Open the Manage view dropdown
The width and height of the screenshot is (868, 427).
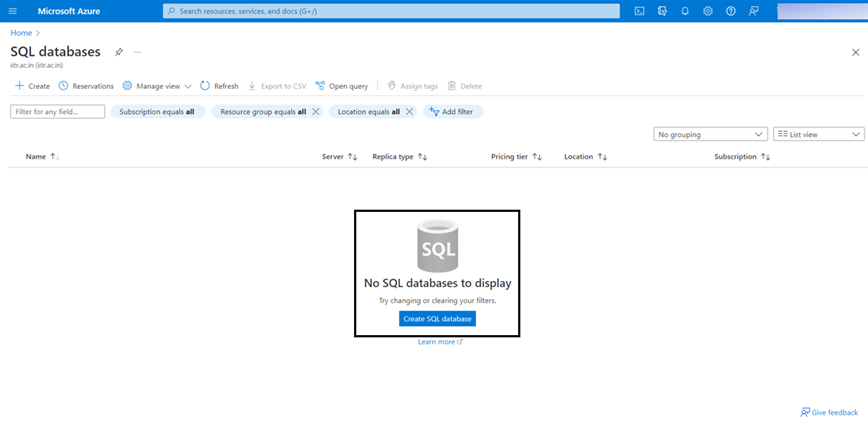point(157,86)
